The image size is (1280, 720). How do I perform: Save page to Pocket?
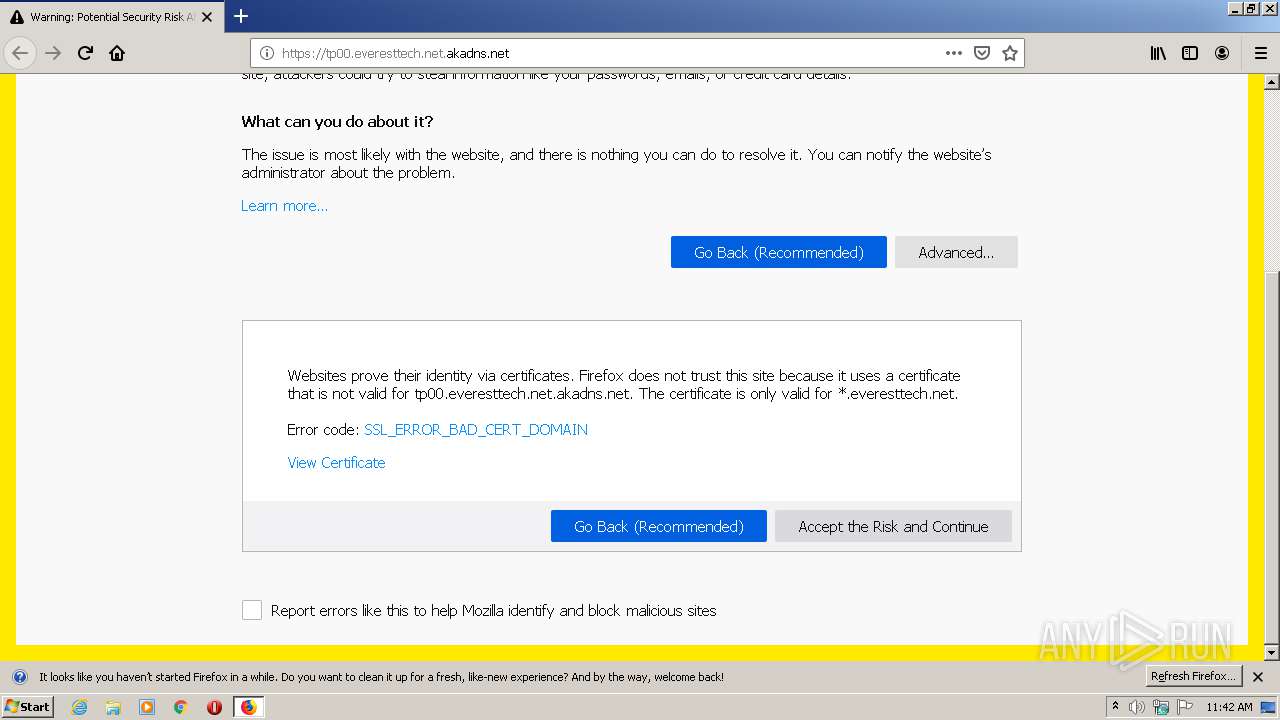pyautogui.click(x=982, y=53)
